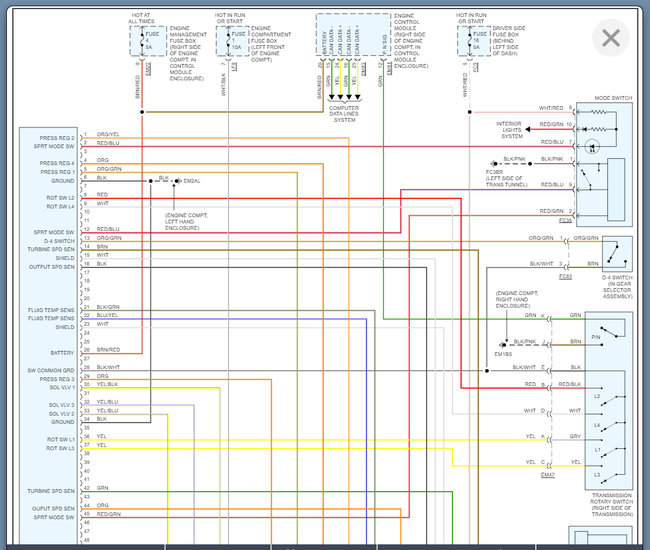Click the FC36 connector label

point(565,220)
